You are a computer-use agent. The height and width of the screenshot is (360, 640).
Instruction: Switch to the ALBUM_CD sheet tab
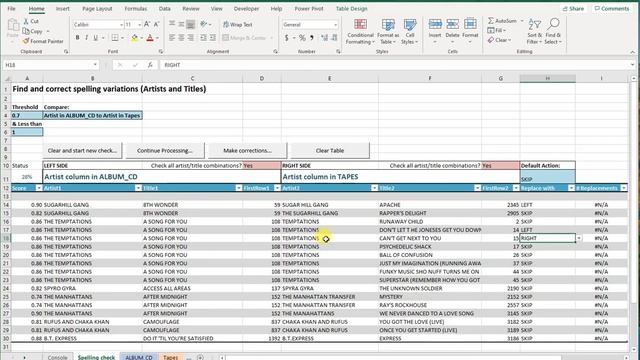point(139,357)
